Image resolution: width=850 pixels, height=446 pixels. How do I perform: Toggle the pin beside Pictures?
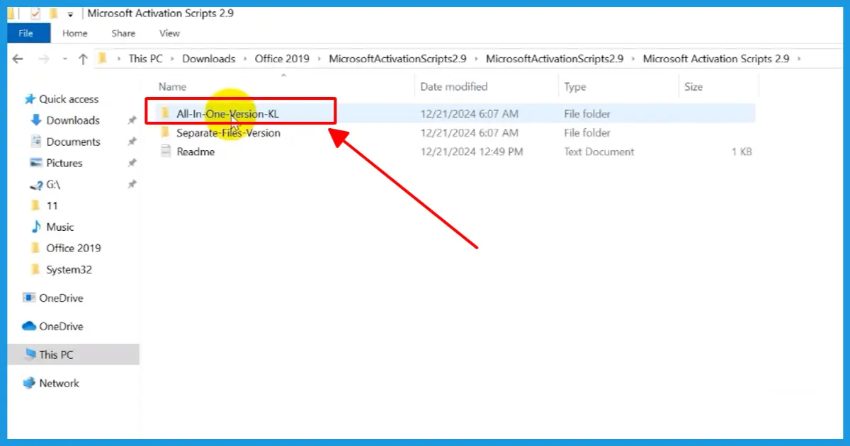[x=132, y=163]
